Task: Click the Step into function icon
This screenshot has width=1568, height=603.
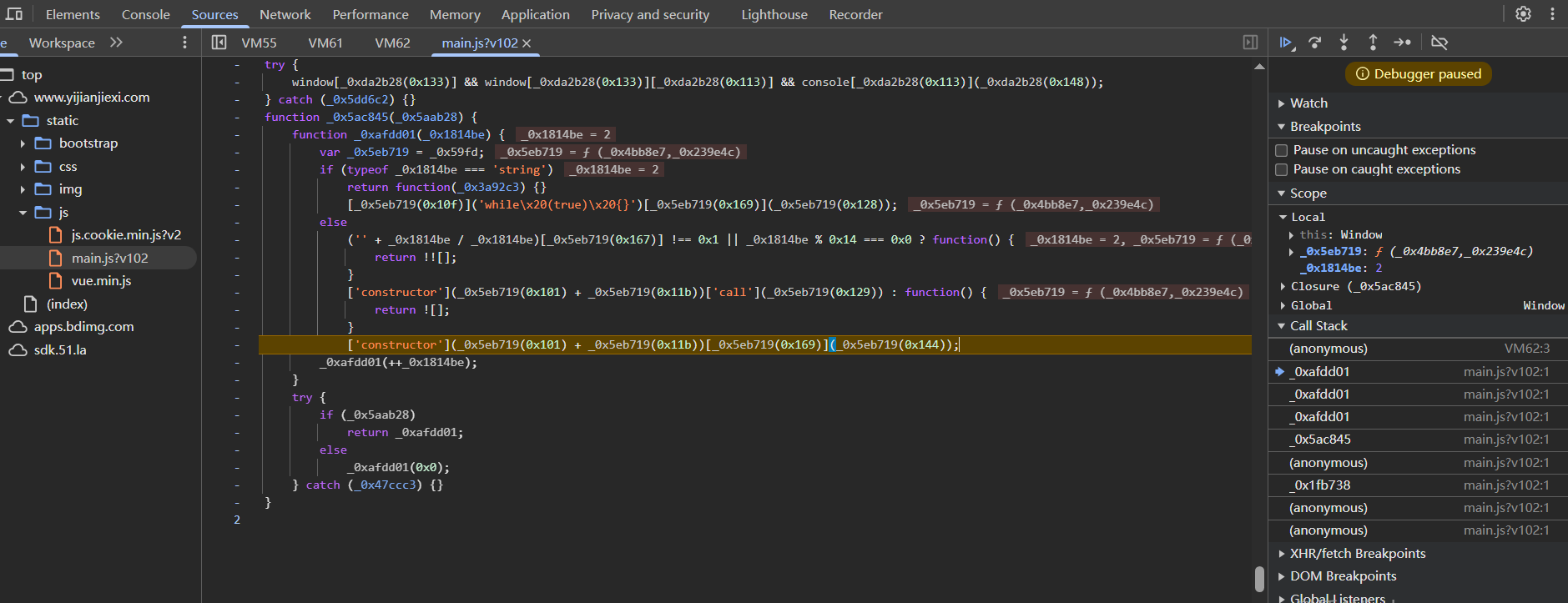Action: tap(1344, 43)
